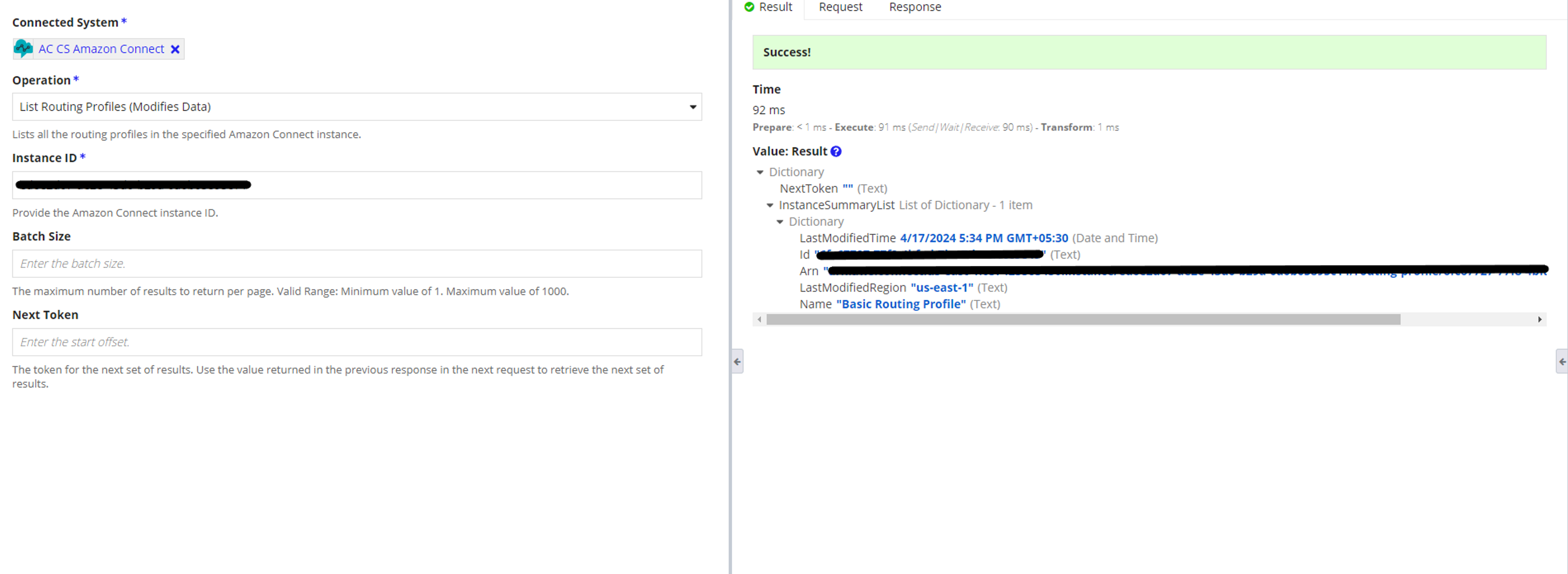The height and width of the screenshot is (574, 1568).
Task: Select the "Basic Routing Profile" name value
Action: coord(901,304)
